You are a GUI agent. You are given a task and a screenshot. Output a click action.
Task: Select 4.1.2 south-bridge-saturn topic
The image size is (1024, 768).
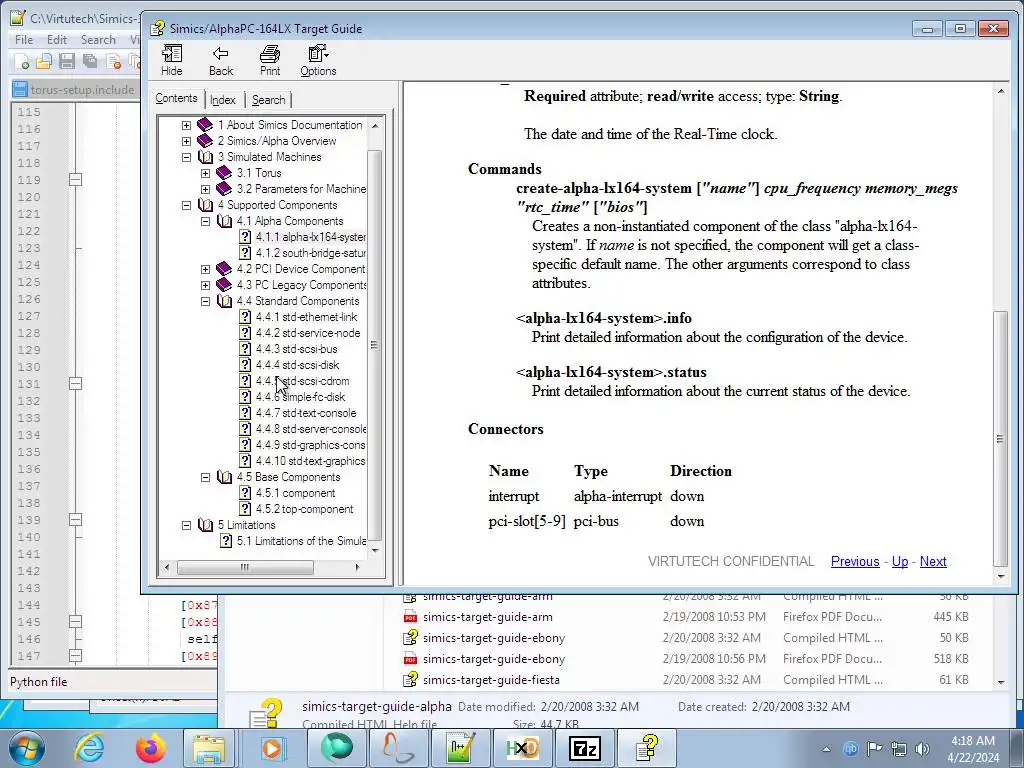pos(310,253)
